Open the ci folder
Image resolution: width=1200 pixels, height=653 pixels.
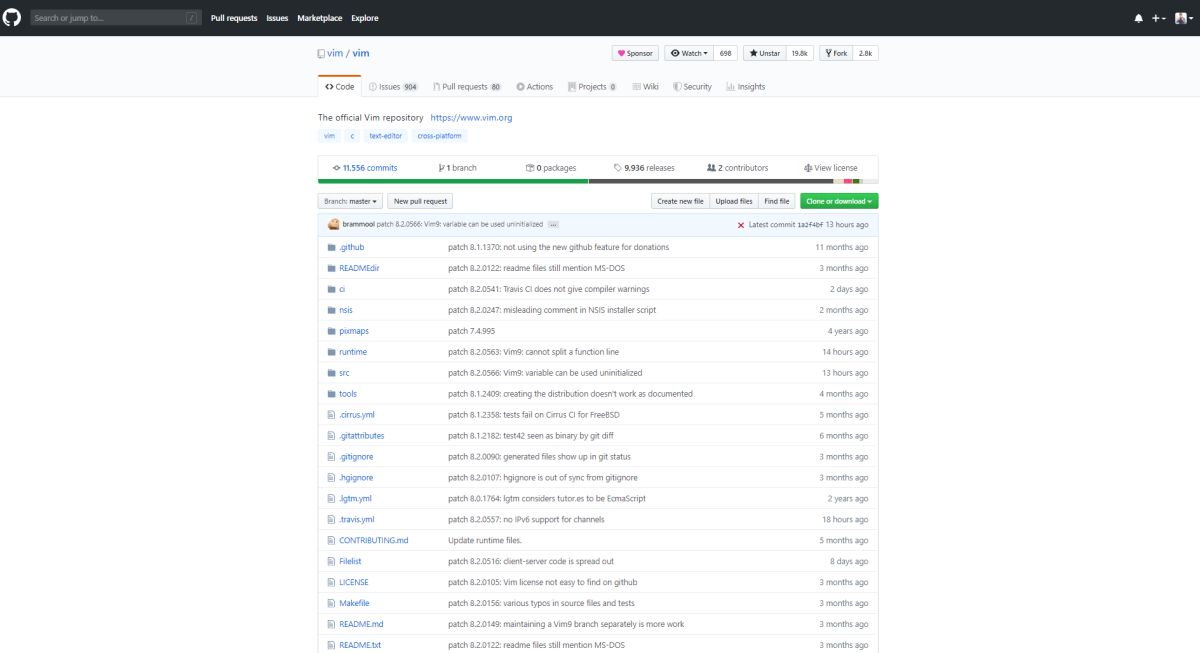coord(342,289)
